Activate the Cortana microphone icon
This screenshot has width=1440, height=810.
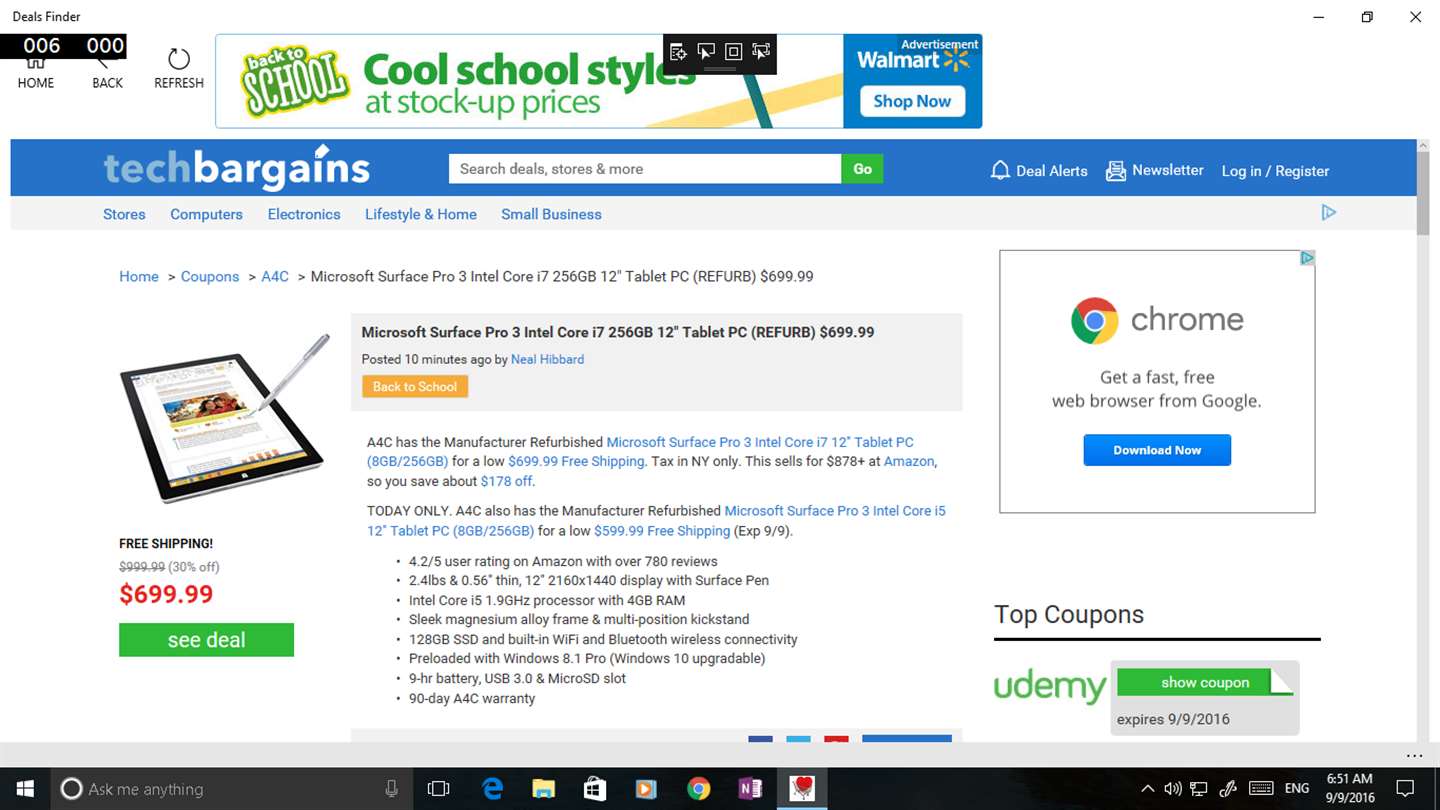tap(391, 789)
